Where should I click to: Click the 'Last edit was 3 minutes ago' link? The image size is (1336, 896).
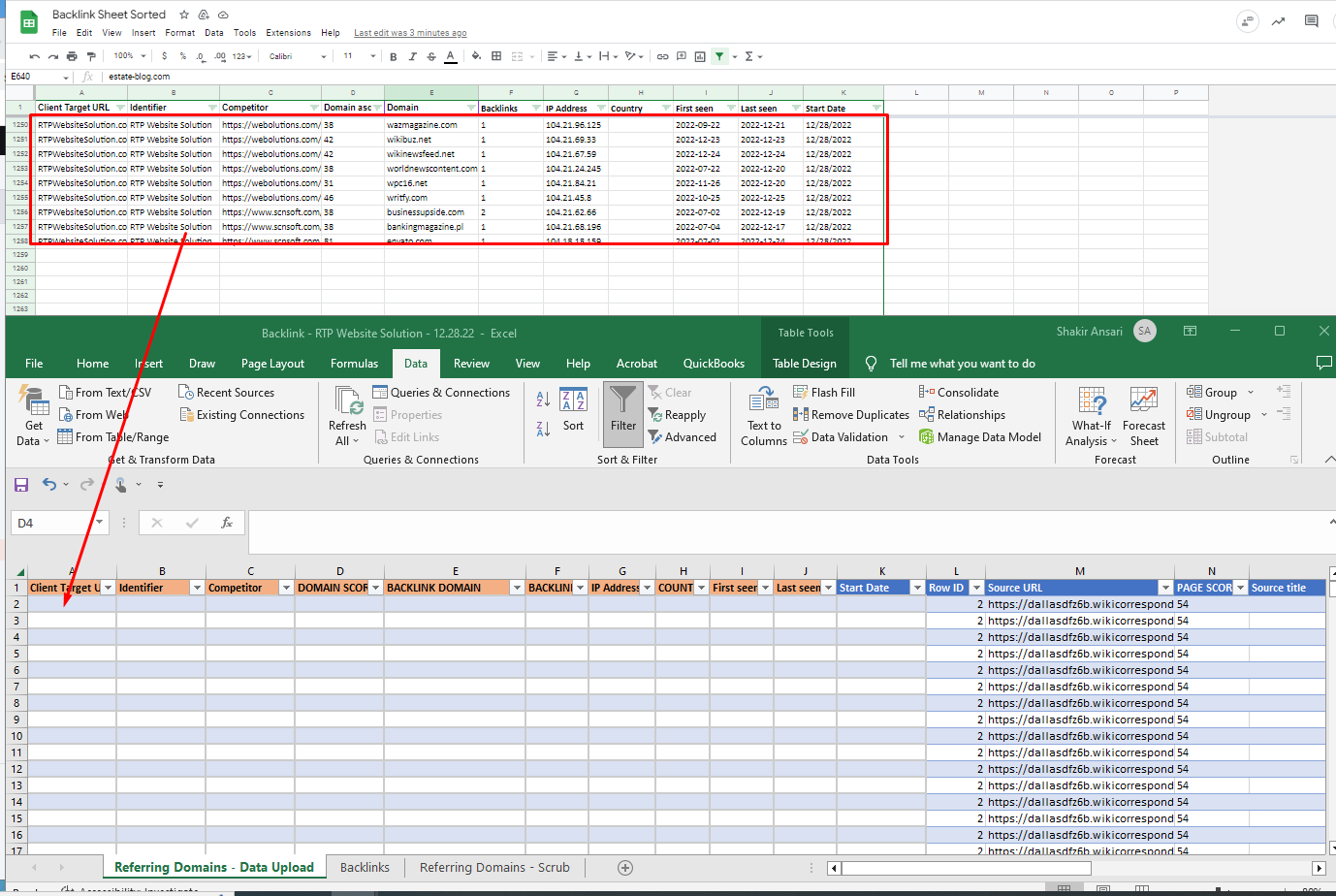[x=410, y=33]
